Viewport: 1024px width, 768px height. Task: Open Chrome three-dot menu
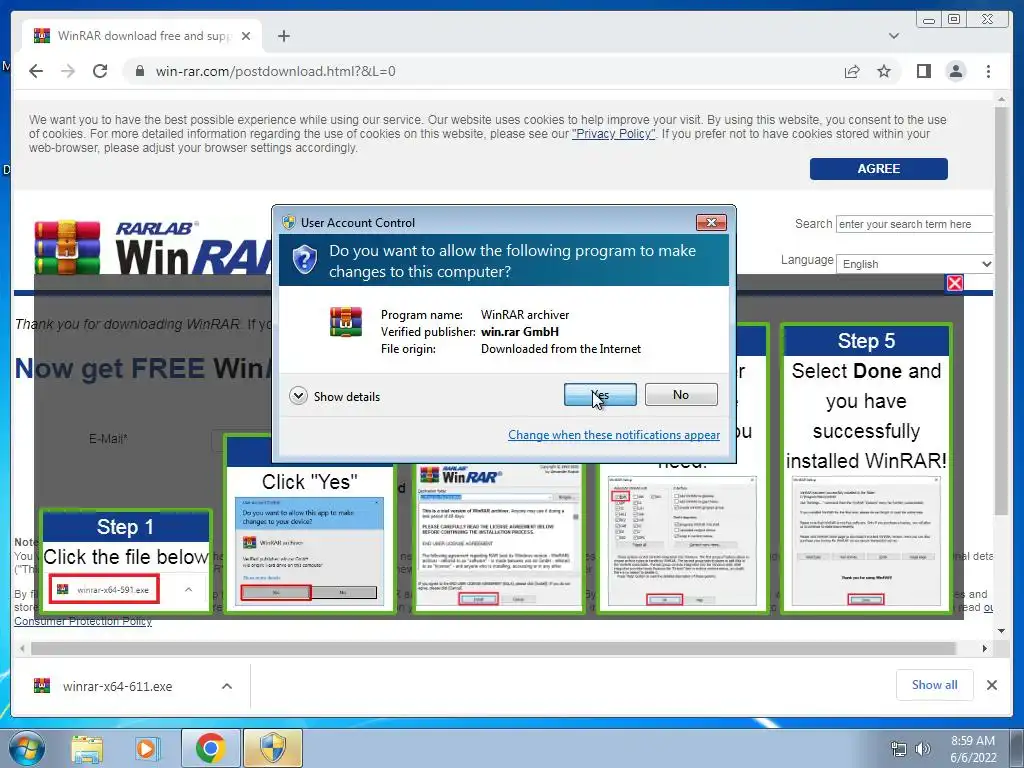click(988, 71)
